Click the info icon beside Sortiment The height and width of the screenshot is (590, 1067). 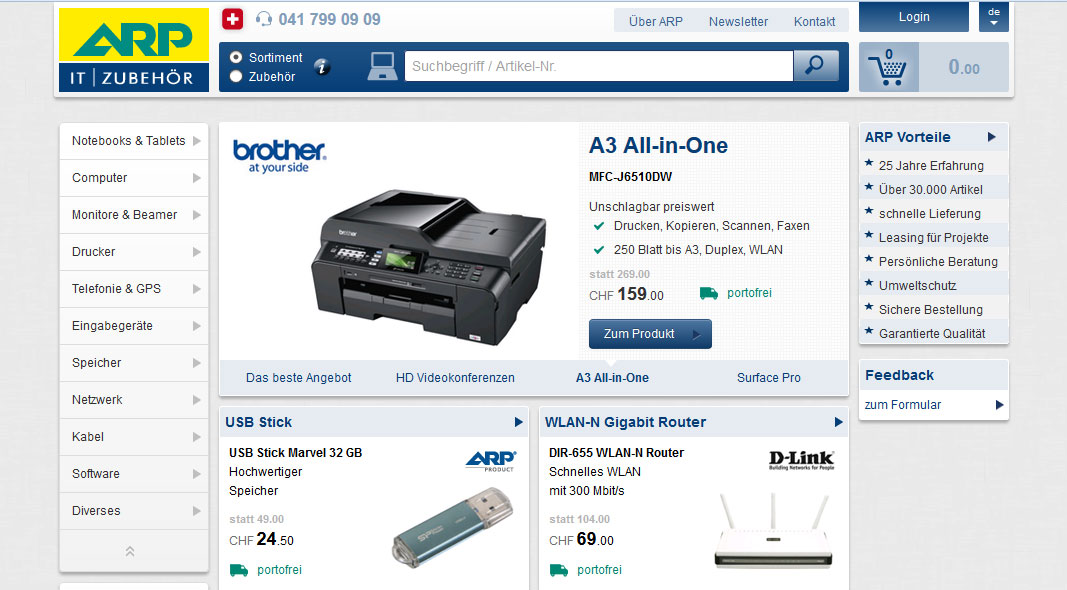(322, 67)
